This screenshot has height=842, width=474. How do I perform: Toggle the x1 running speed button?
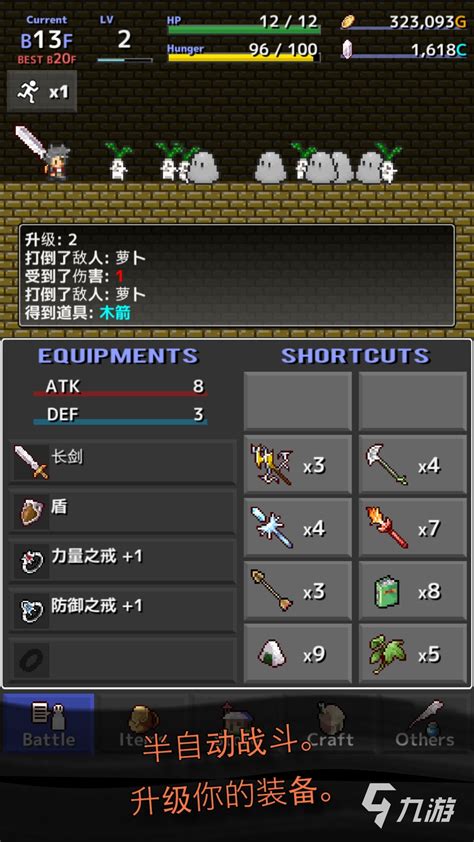tap(42, 91)
